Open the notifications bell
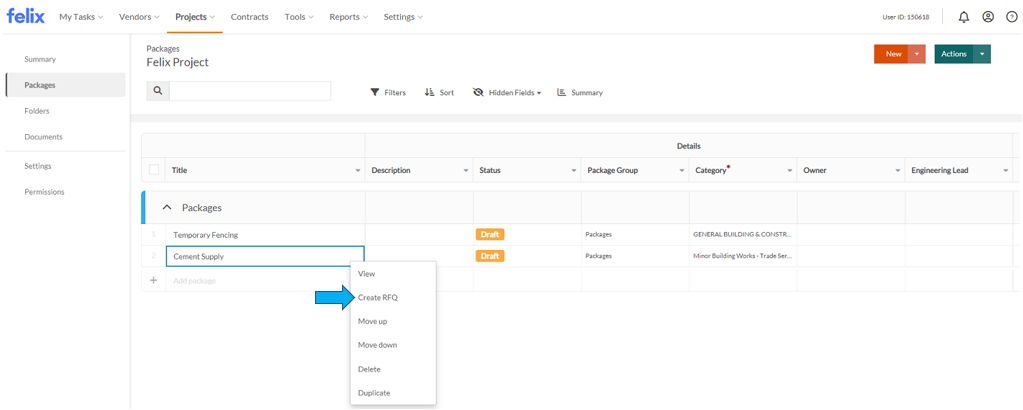The width and height of the screenshot is (1023, 410). 964,17
